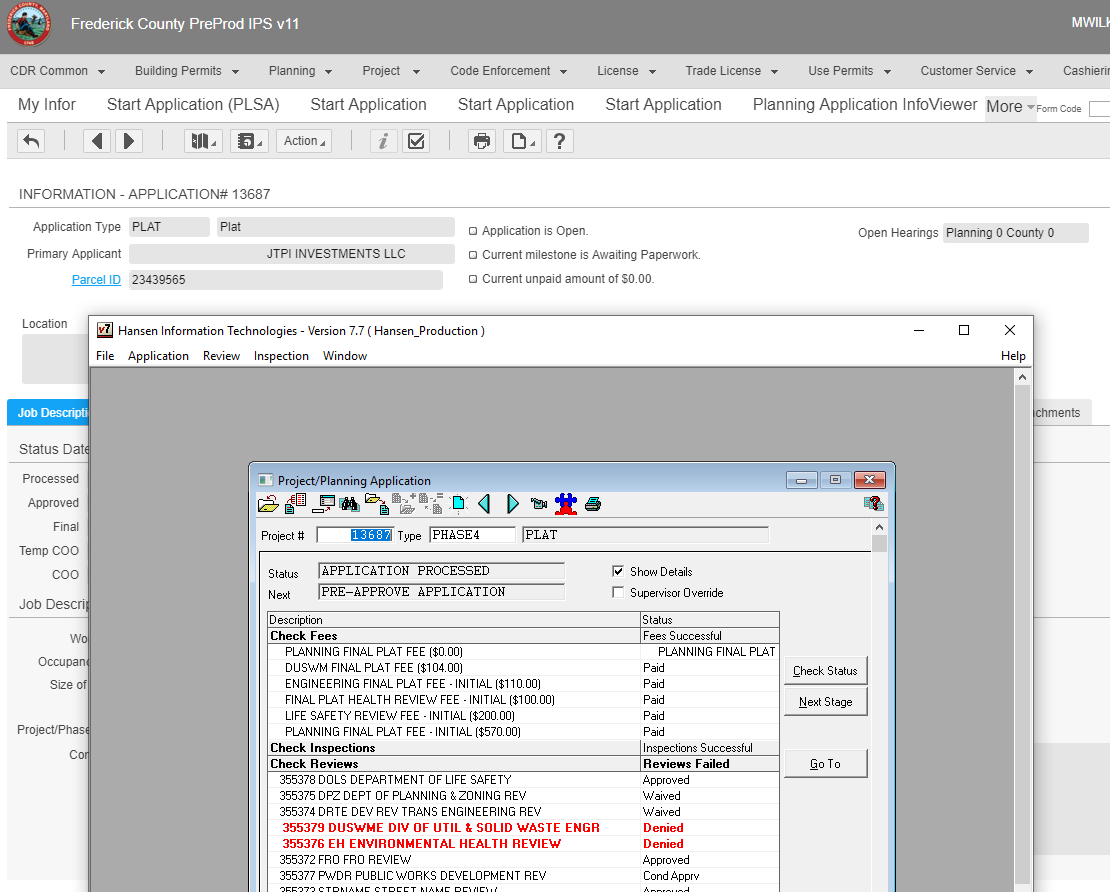This screenshot has height=892, width=1110.
Task: Open the File menu in Hansen window
Action: (105, 355)
